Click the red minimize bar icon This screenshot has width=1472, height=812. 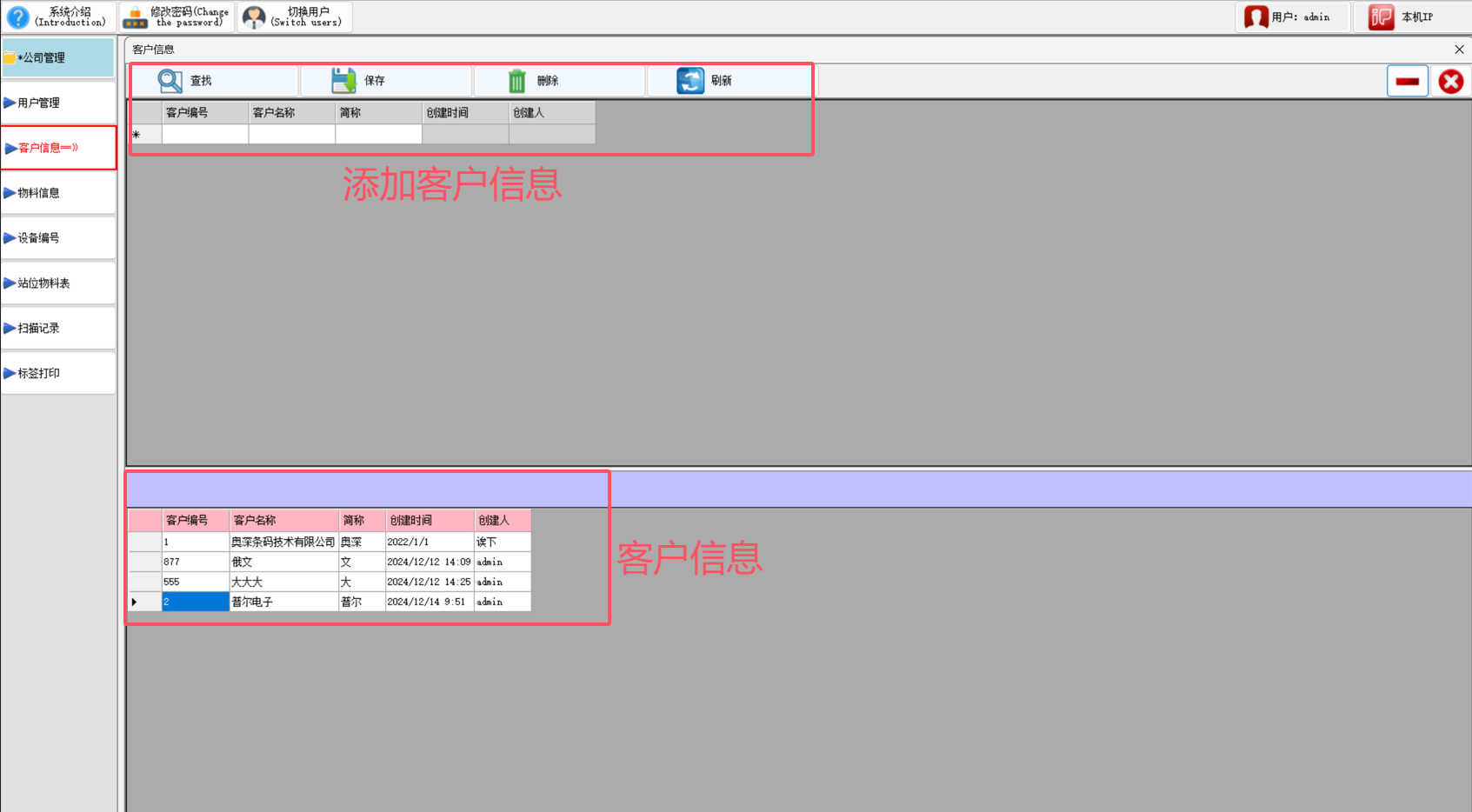[1407, 80]
